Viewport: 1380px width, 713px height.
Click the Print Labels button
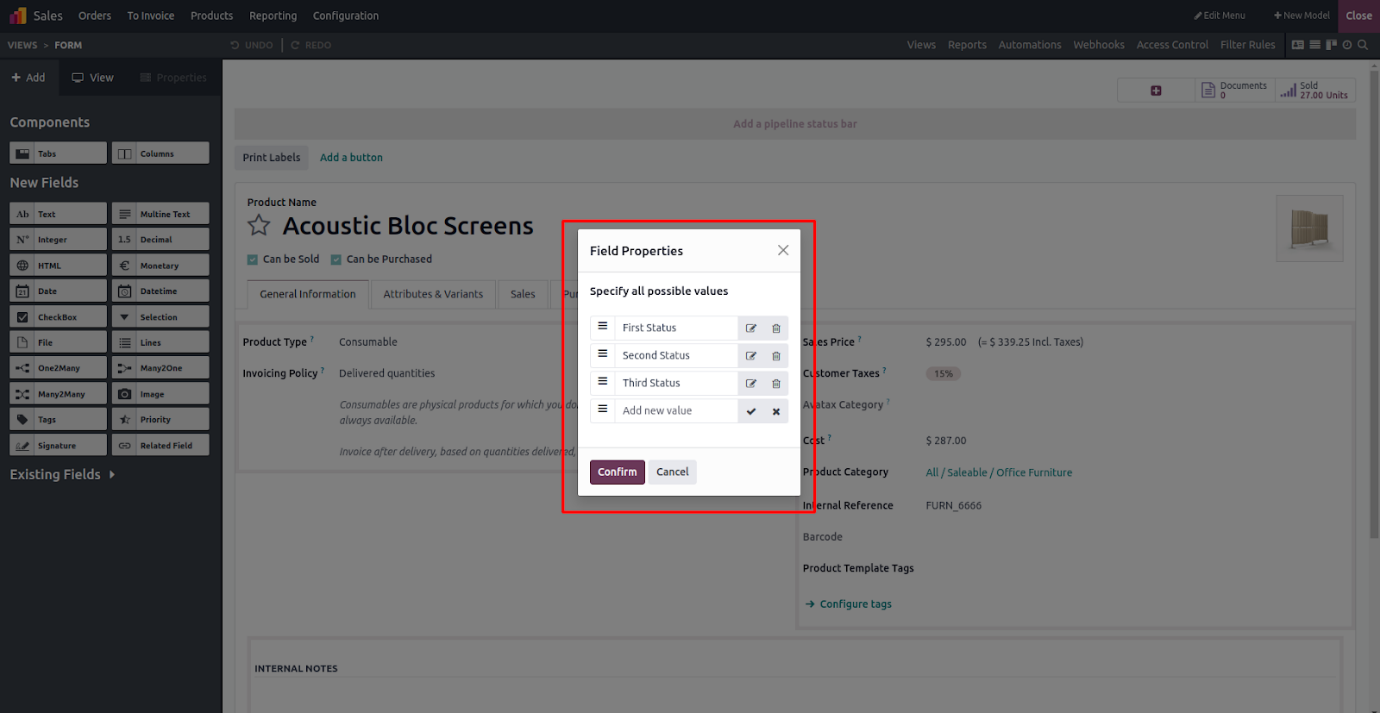[271, 158]
